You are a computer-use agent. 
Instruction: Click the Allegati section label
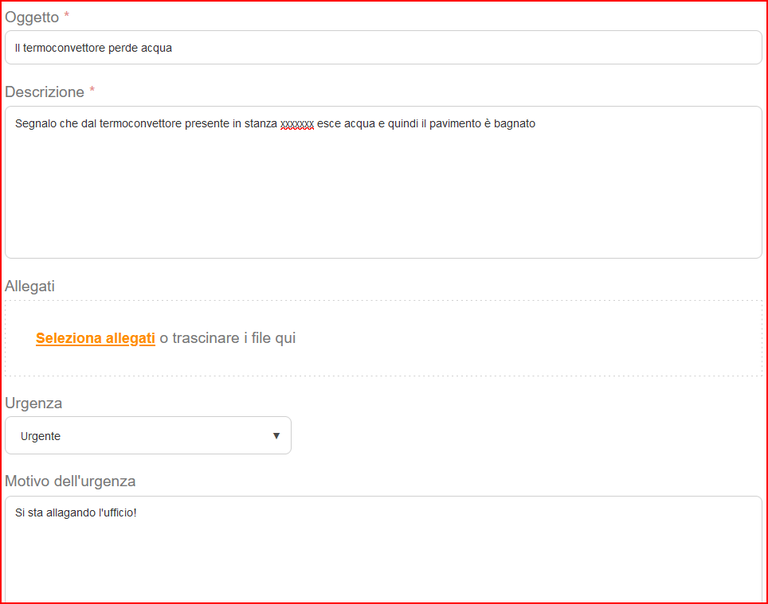tap(30, 286)
